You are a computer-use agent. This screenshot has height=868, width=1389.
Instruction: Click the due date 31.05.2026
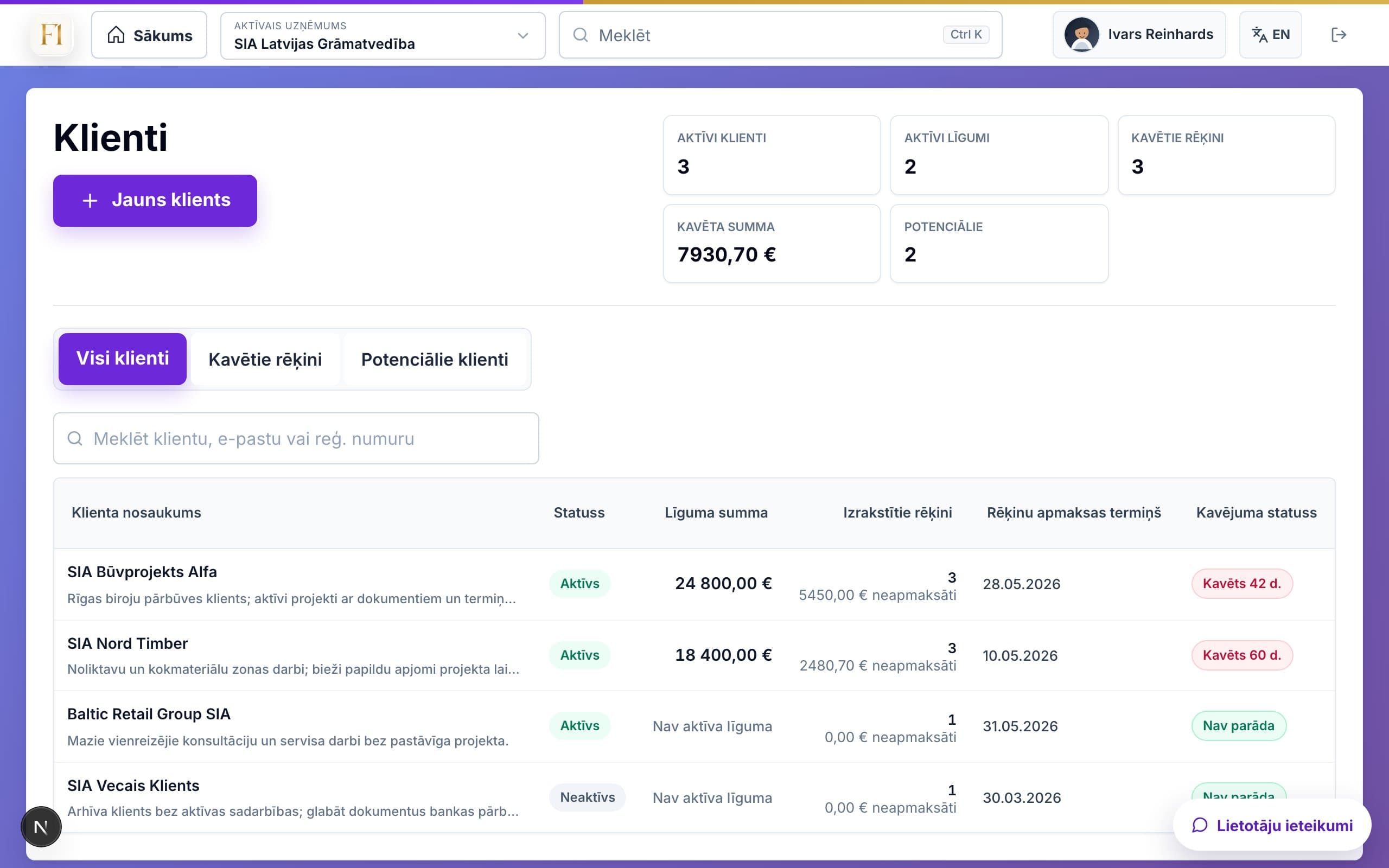(x=1020, y=727)
